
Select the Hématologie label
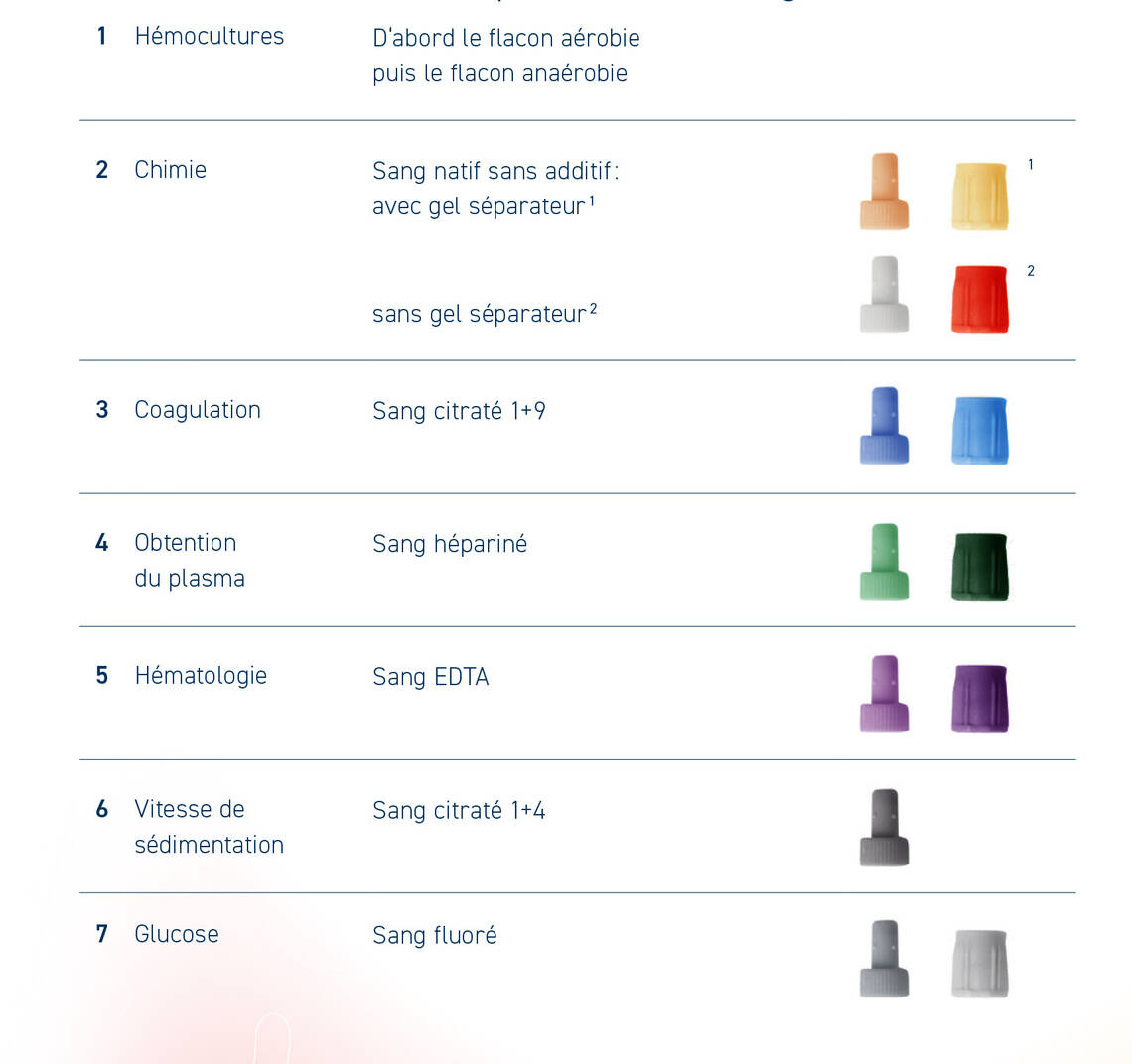click(201, 676)
